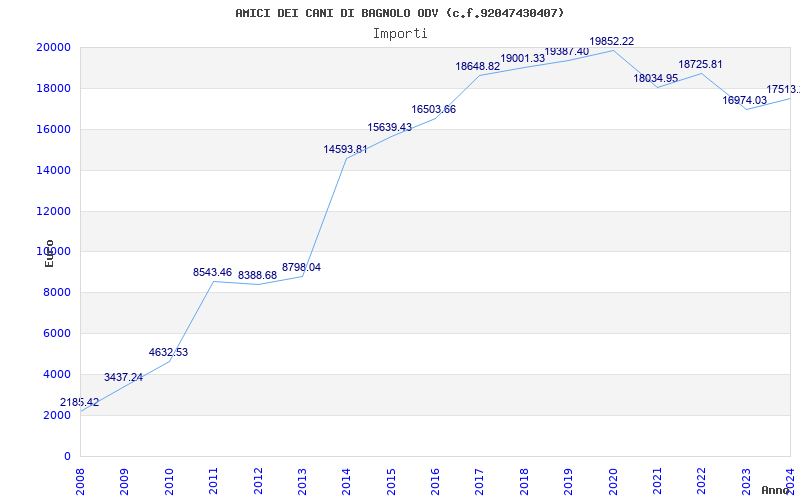Viewport: 800px width, 500px height.
Task: Click y-axis value 14000
Action: [x=53, y=170]
